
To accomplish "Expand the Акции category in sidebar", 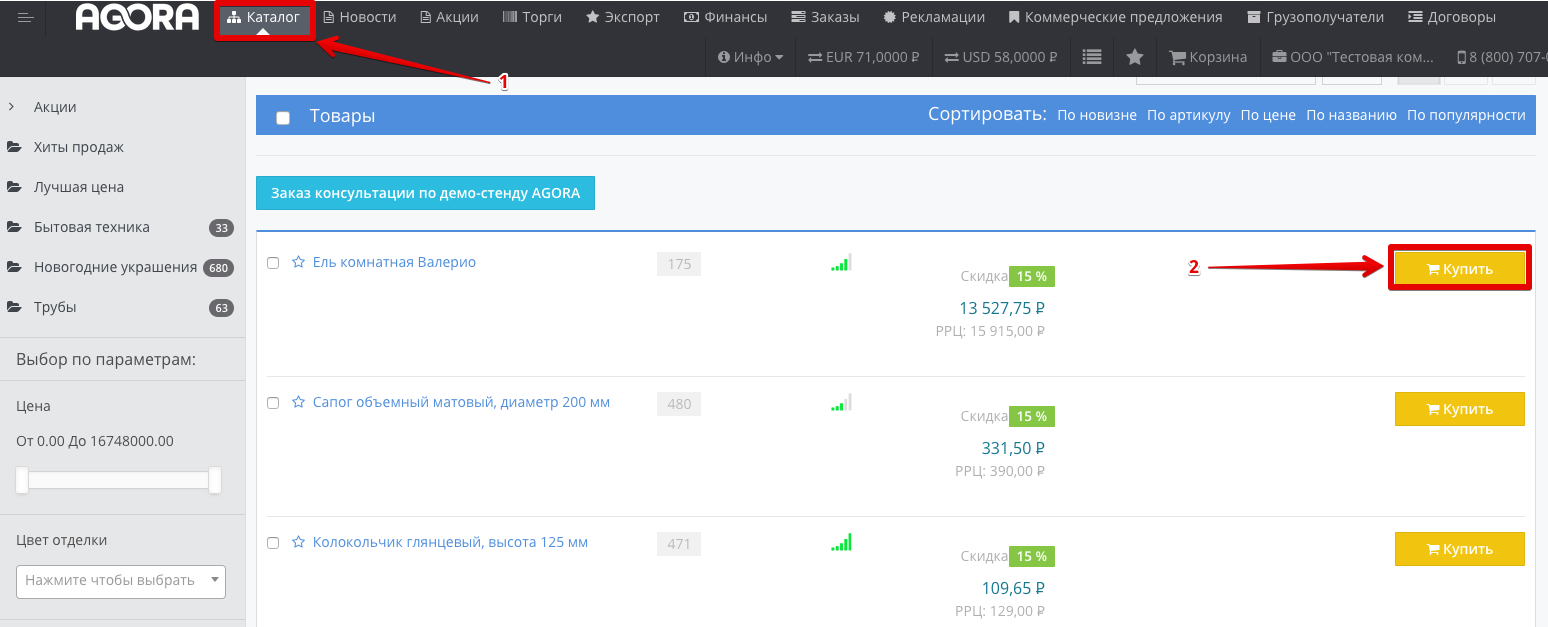I will pyautogui.click(x=55, y=107).
